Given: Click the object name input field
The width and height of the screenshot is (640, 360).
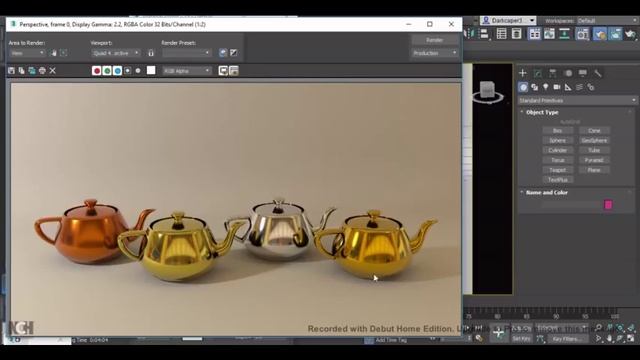Looking at the screenshot, I should pyautogui.click(x=571, y=204).
